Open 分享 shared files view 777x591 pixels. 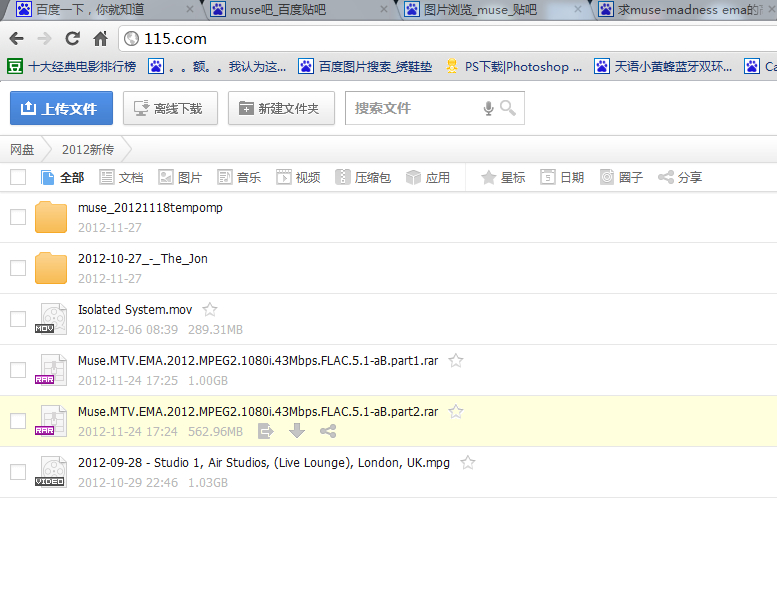pos(680,177)
